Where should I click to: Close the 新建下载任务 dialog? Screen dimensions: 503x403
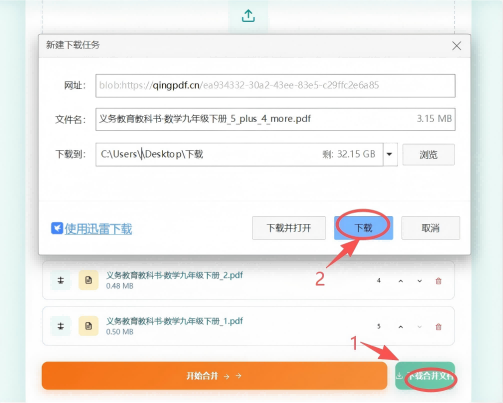pyautogui.click(x=456, y=46)
